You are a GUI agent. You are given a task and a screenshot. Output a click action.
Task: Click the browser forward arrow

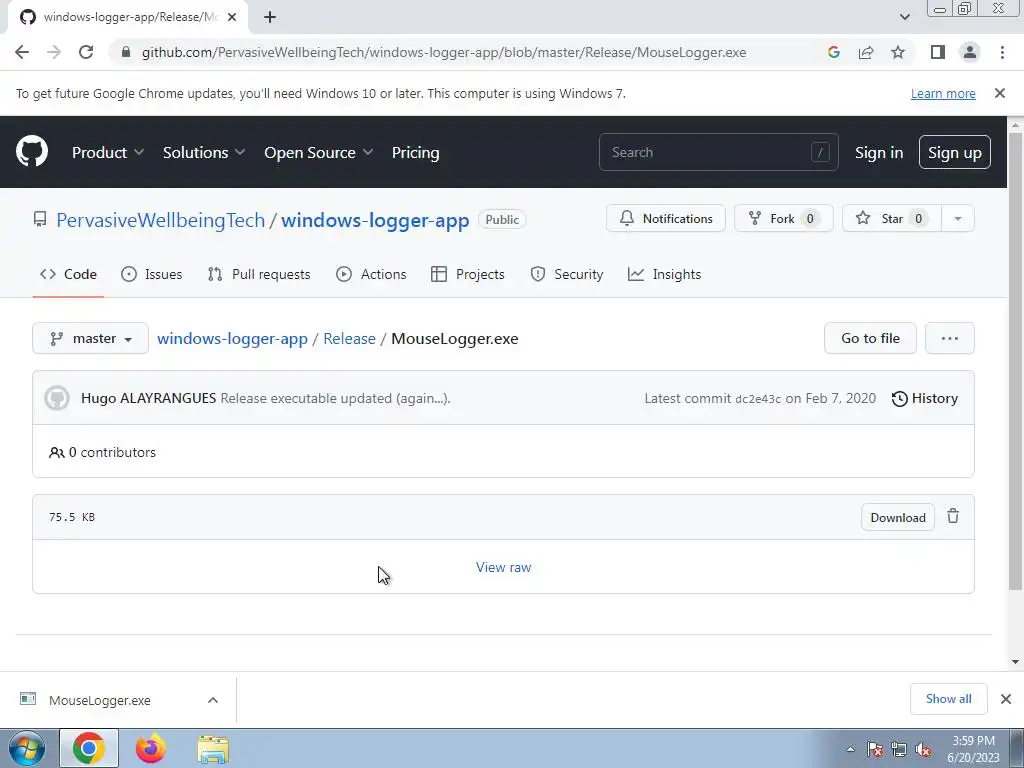coord(54,52)
